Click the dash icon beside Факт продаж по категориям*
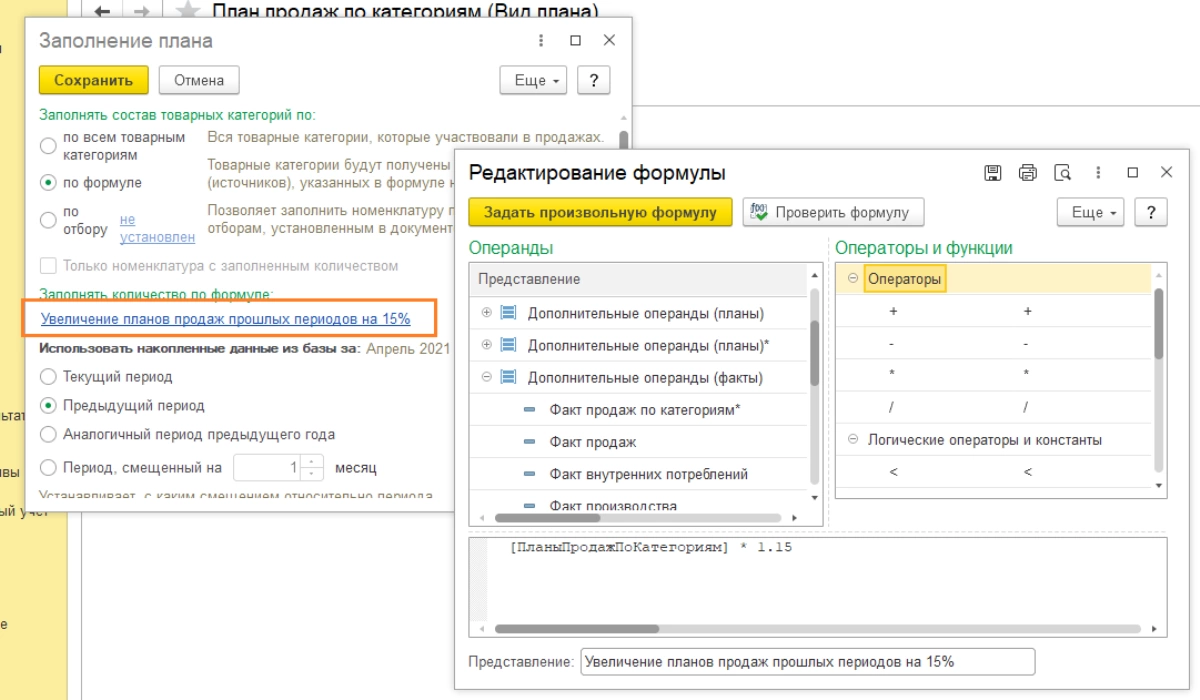Screen dimensions: 1200x700 529,410
